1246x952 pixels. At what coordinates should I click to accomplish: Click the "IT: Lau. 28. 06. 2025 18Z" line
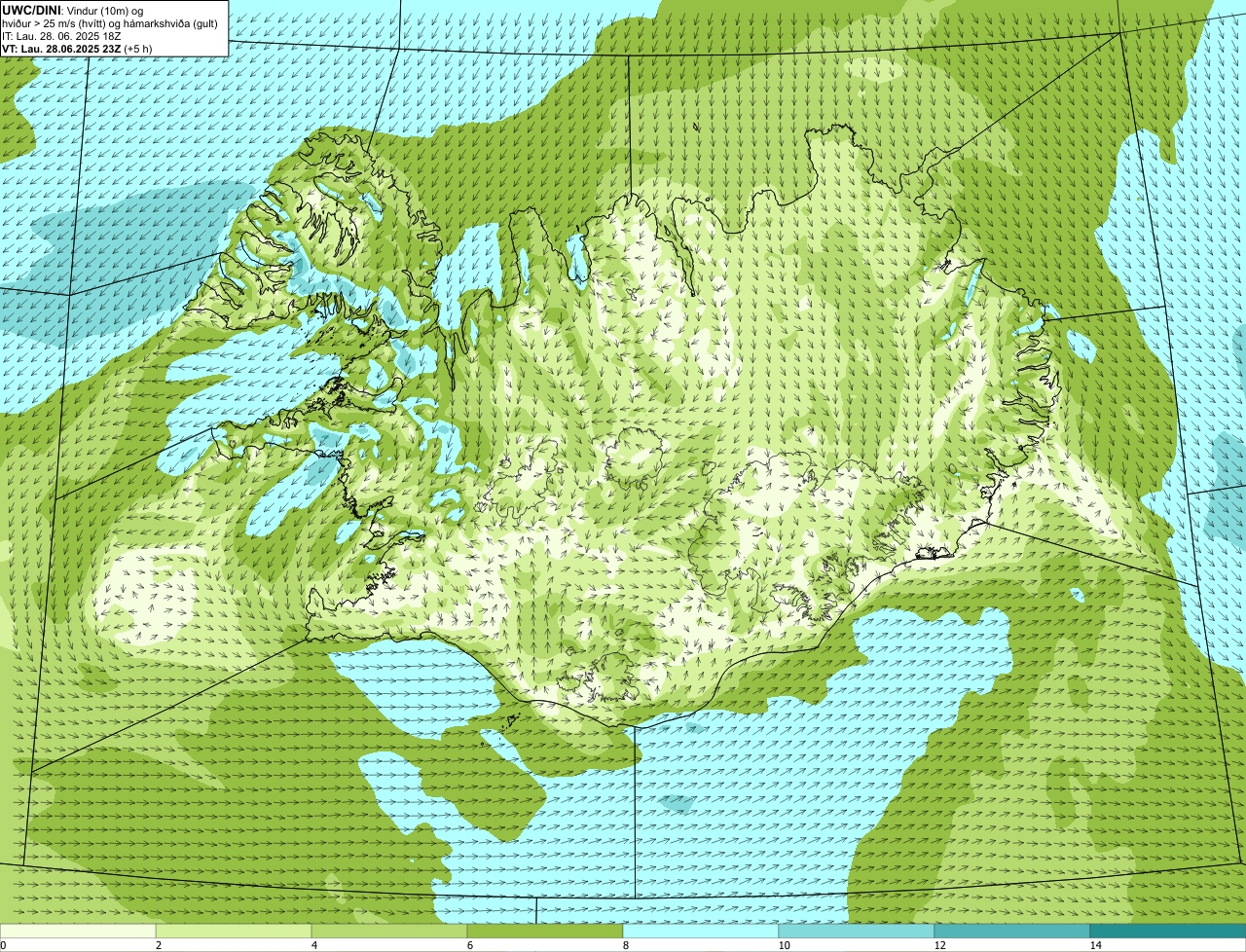point(61,36)
